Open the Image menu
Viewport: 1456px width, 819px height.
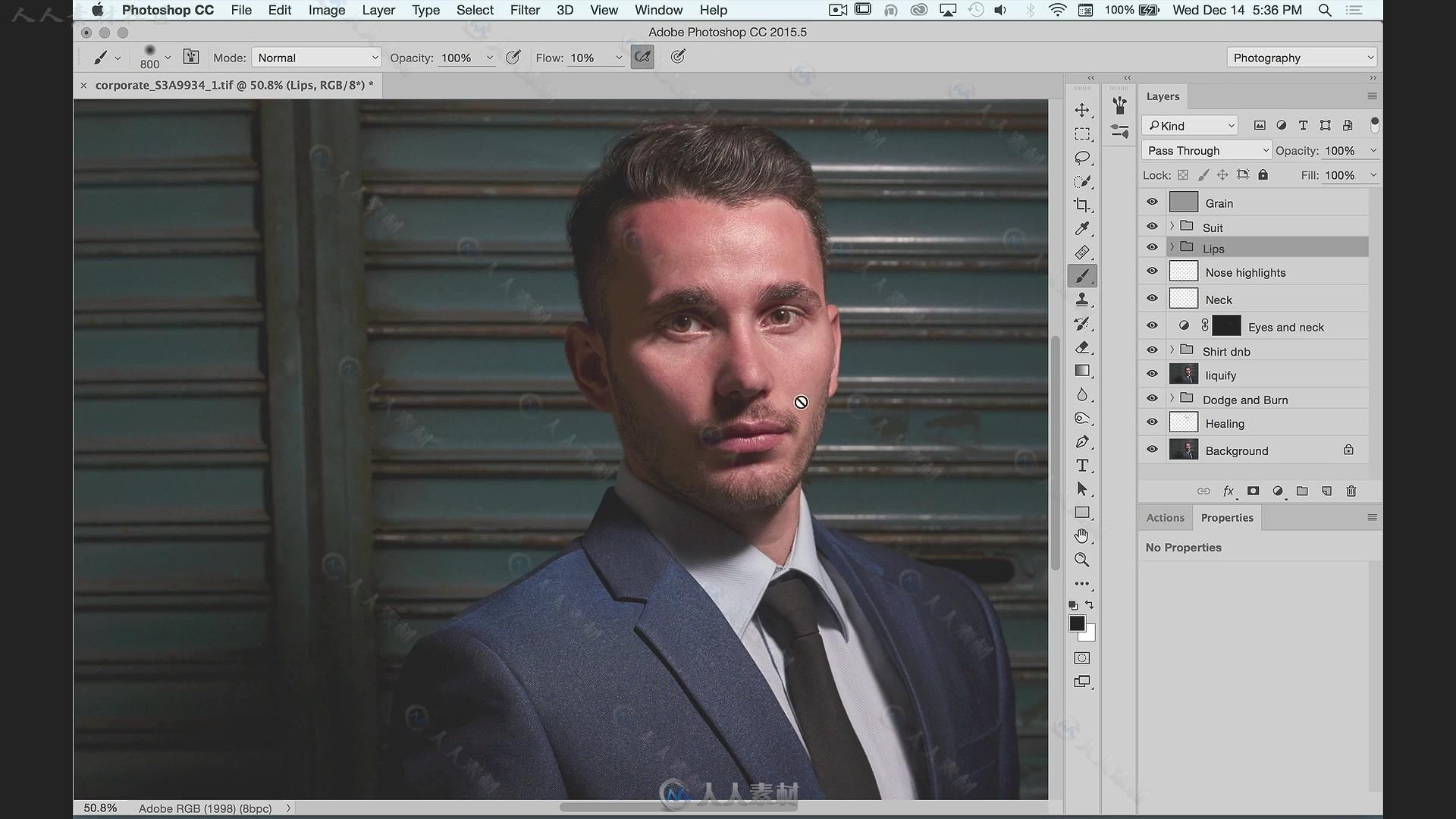pos(327,10)
